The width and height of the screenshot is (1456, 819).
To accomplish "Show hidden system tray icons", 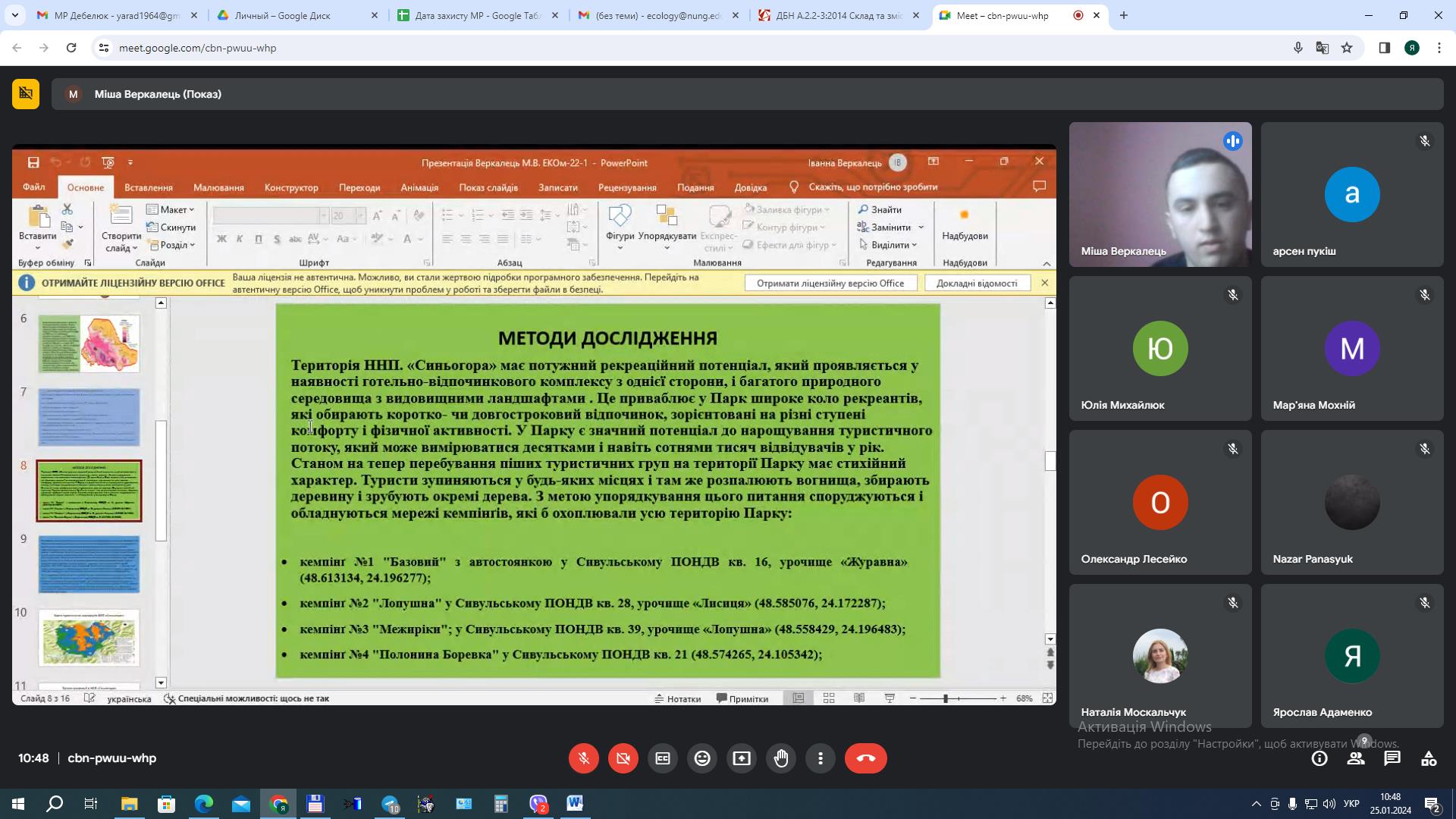I will coord(1256,804).
